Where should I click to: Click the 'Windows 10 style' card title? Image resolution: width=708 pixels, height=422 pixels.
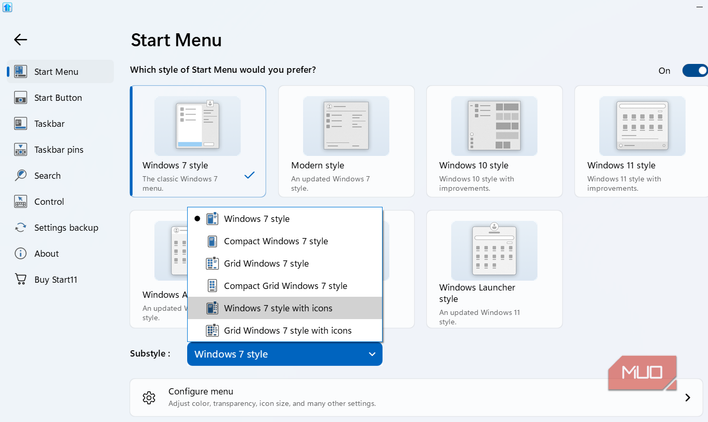pyautogui.click(x=474, y=166)
